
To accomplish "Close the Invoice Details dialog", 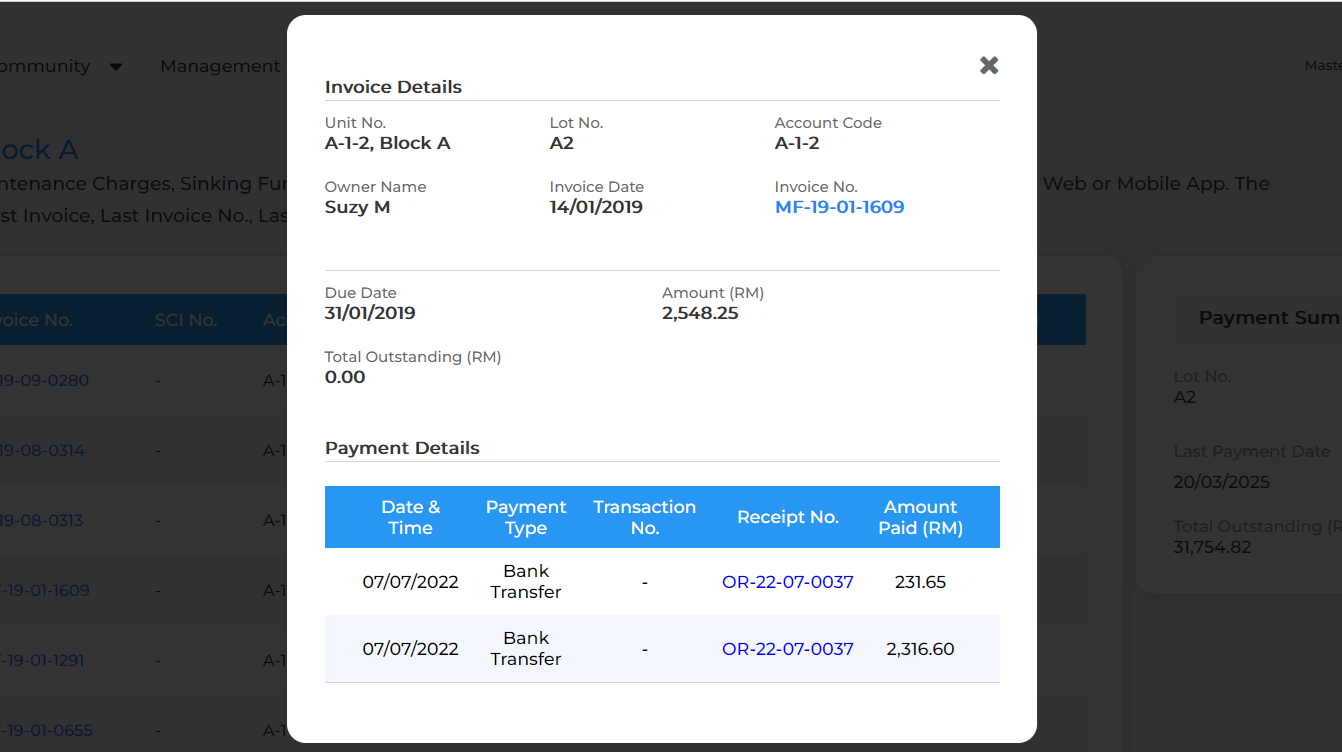I will click(x=989, y=65).
